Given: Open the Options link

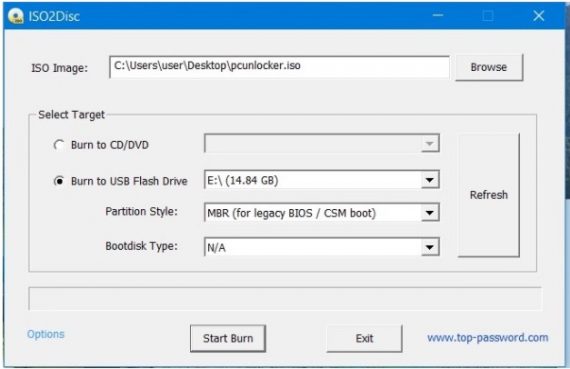Looking at the screenshot, I should click(x=46, y=334).
